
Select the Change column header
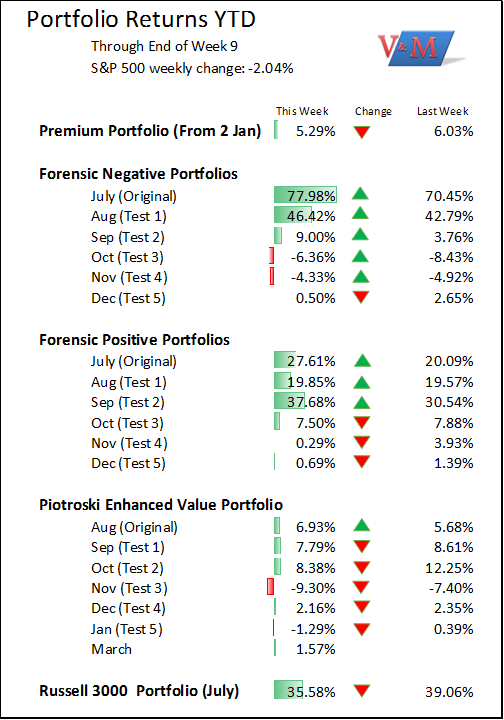(373, 111)
